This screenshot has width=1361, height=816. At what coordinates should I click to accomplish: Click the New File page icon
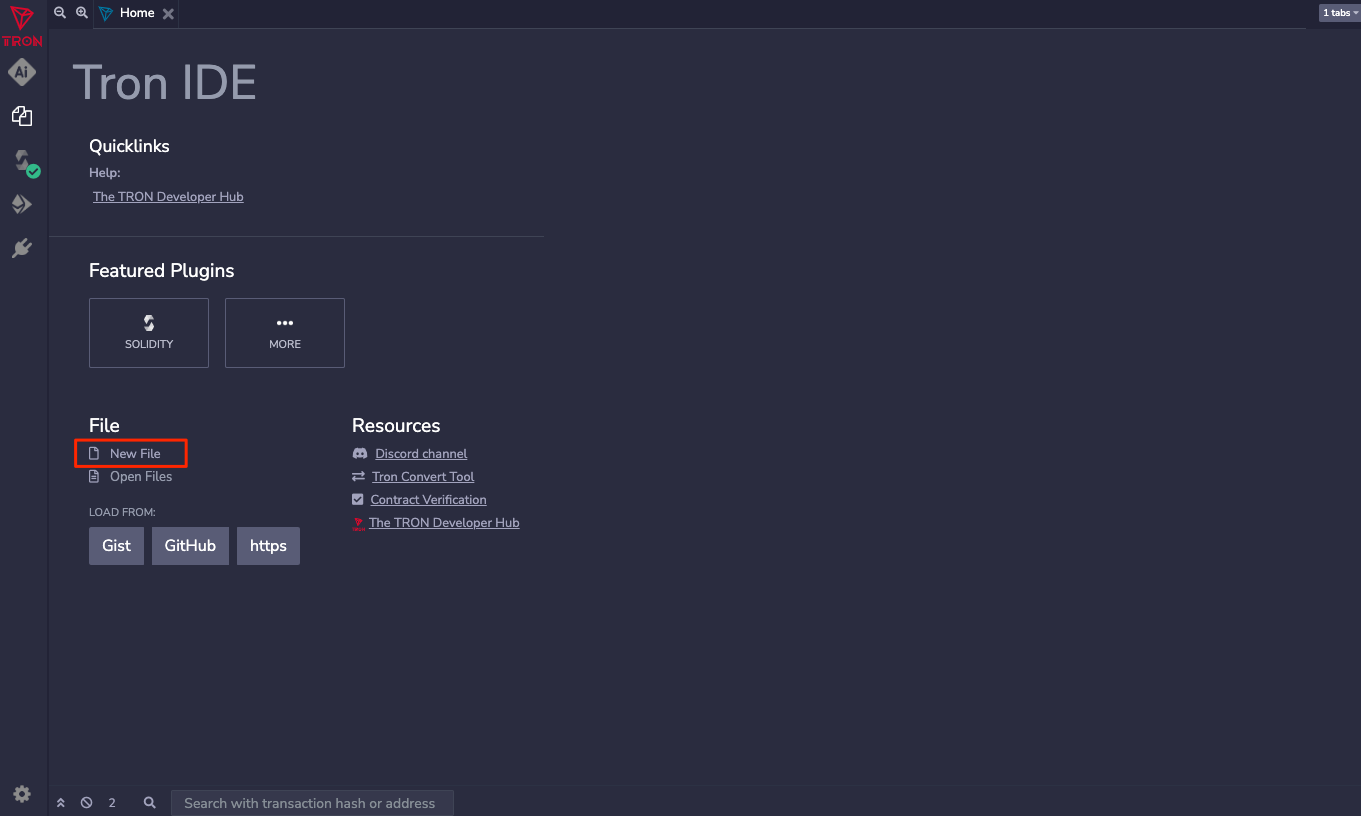tap(95, 454)
